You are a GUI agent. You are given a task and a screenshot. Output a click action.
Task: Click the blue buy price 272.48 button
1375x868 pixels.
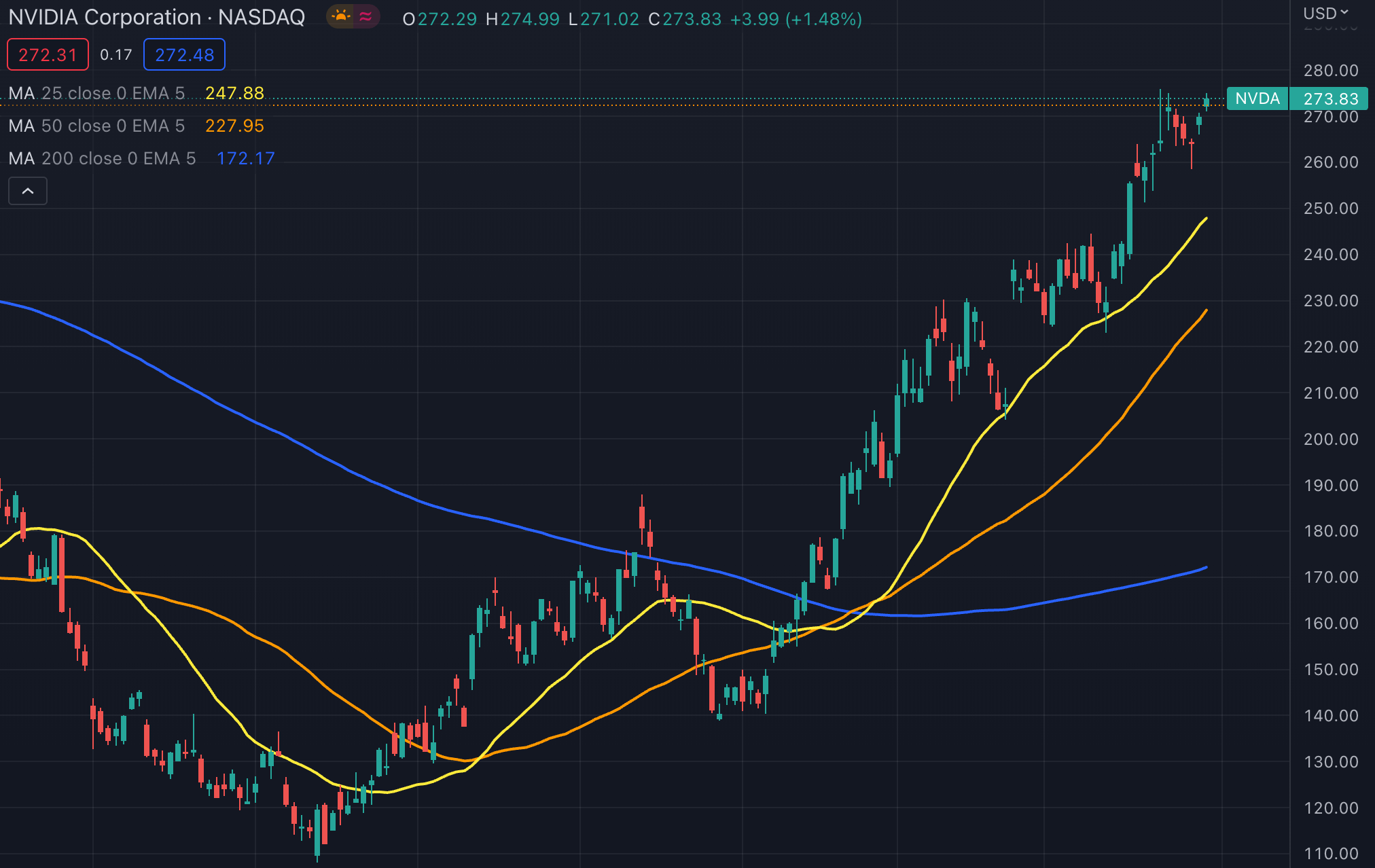184,54
